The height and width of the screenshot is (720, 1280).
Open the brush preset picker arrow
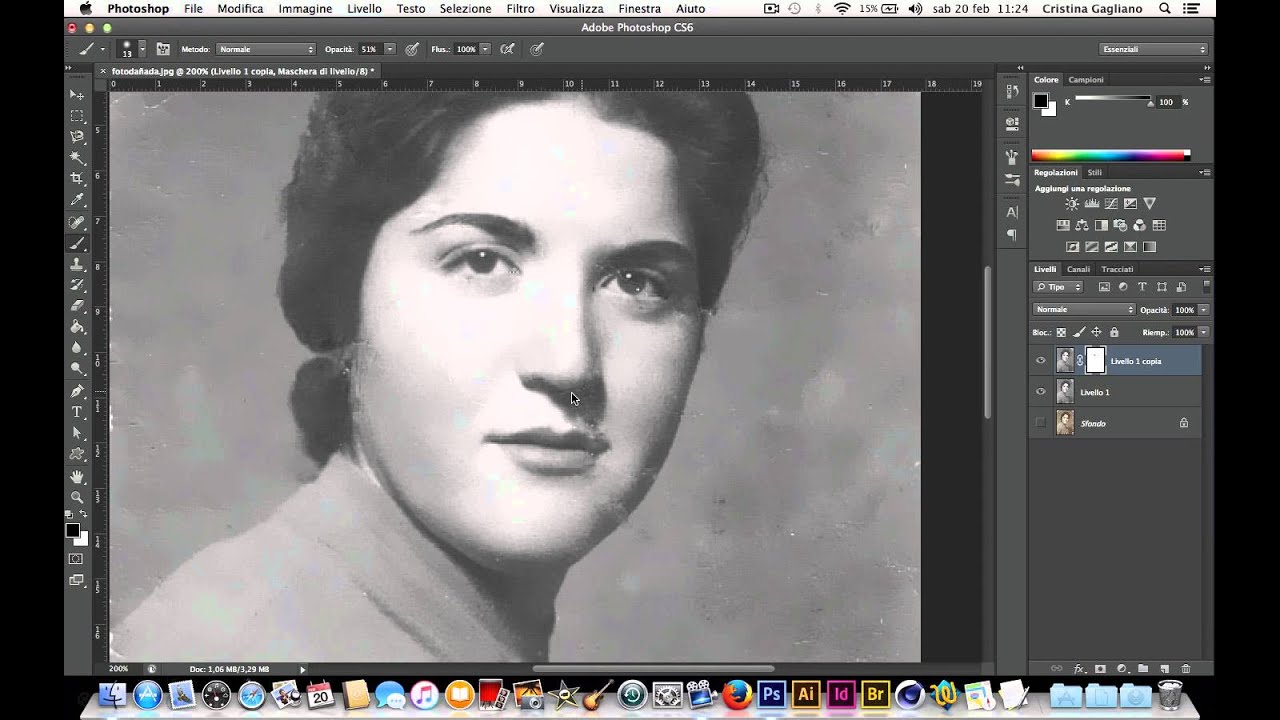pyautogui.click(x=142, y=49)
